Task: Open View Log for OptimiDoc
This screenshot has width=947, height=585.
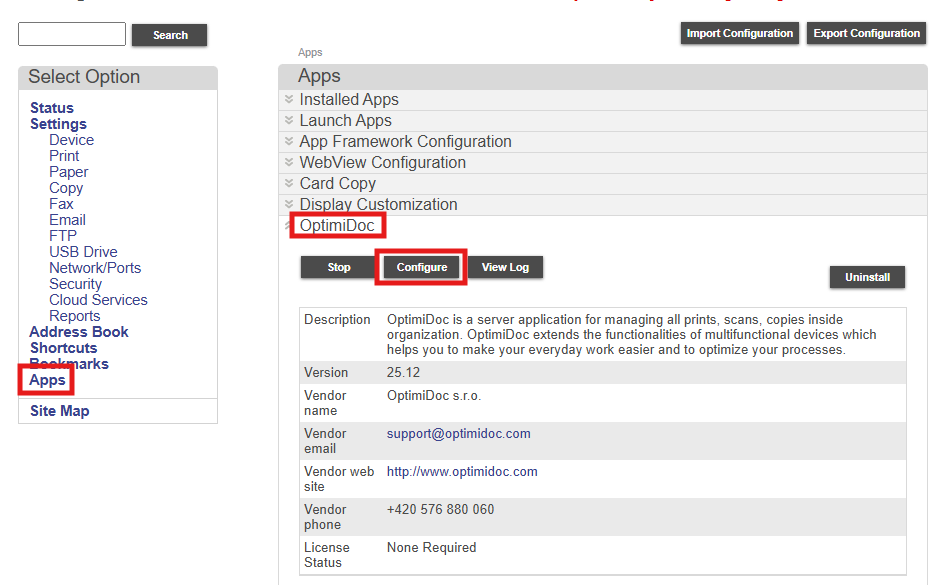Action: [505, 267]
